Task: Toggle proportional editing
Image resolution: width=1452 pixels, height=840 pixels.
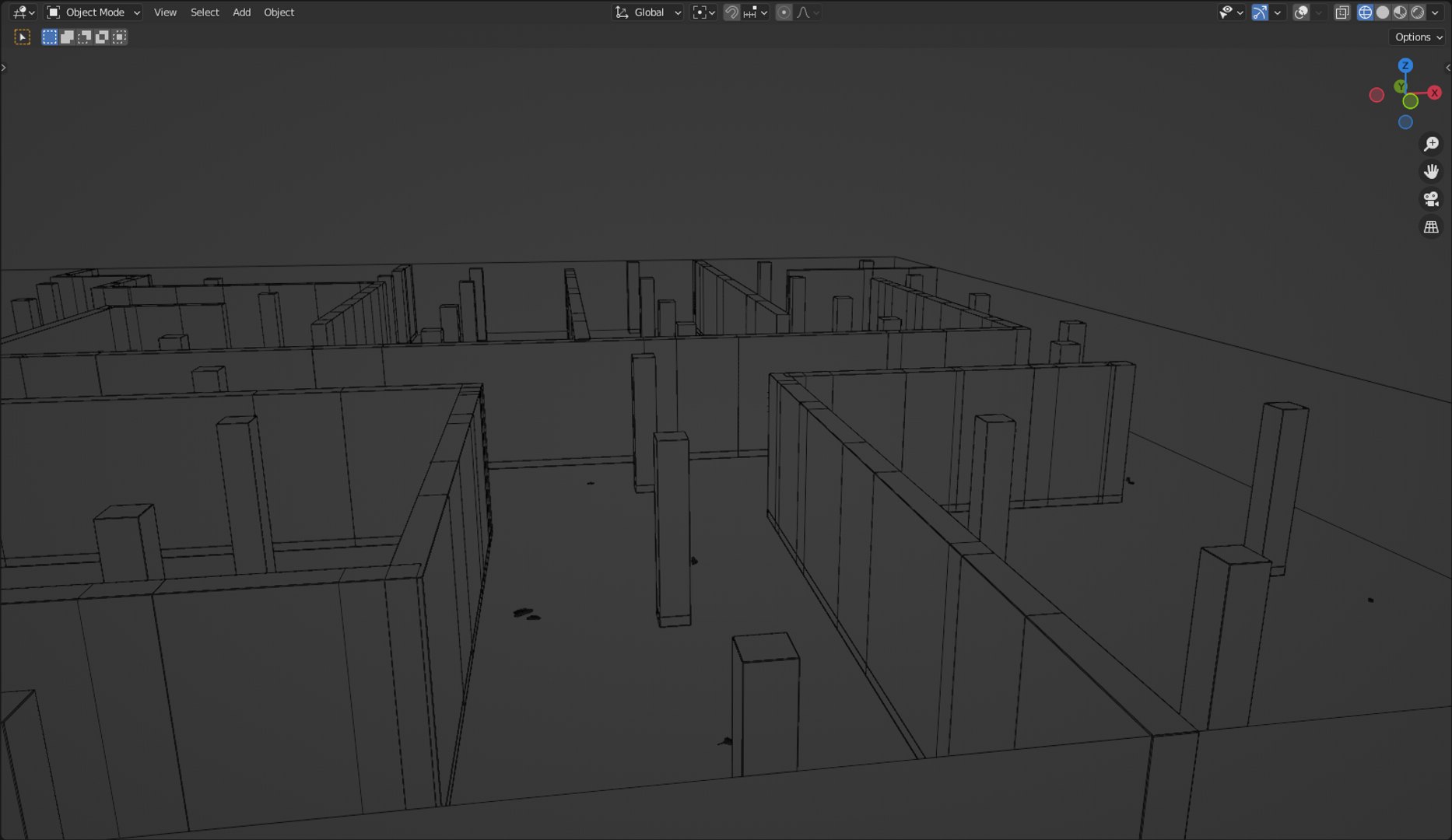Action: click(x=784, y=12)
